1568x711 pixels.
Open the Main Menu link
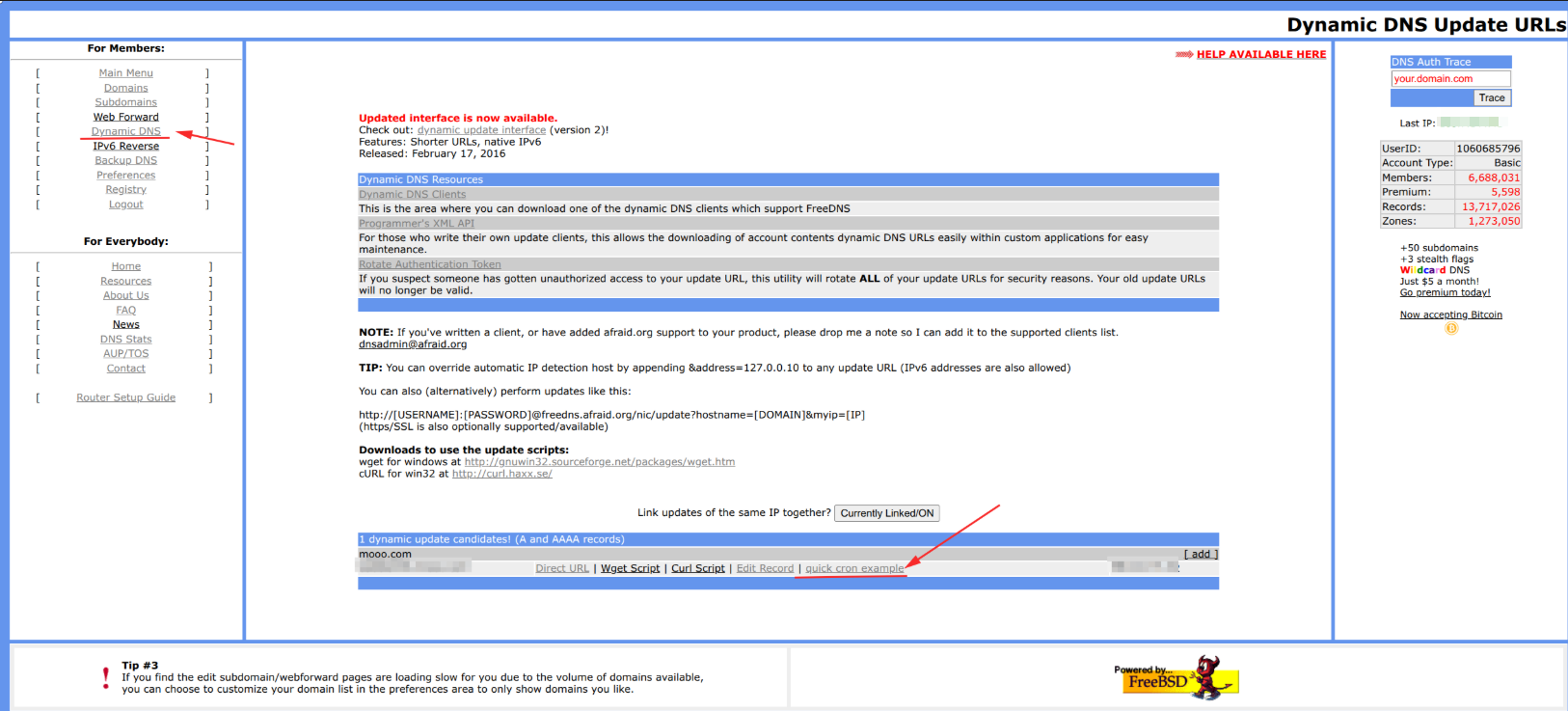(126, 73)
